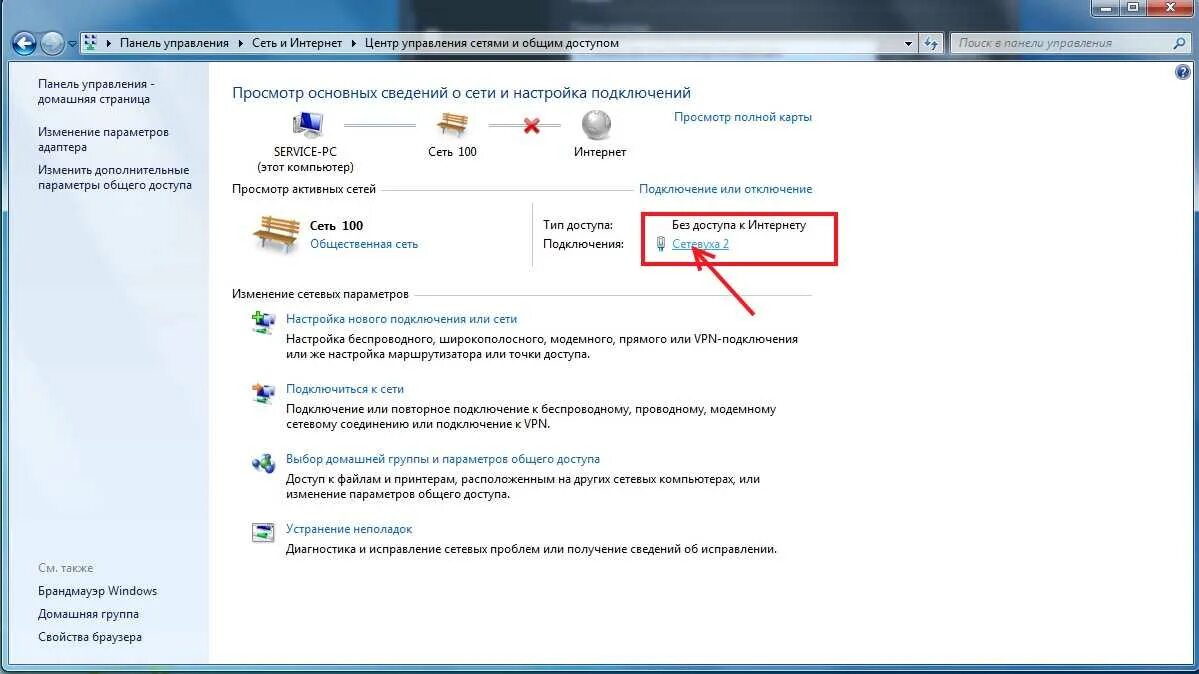Click the SERVICE-PC computer icon

307,125
